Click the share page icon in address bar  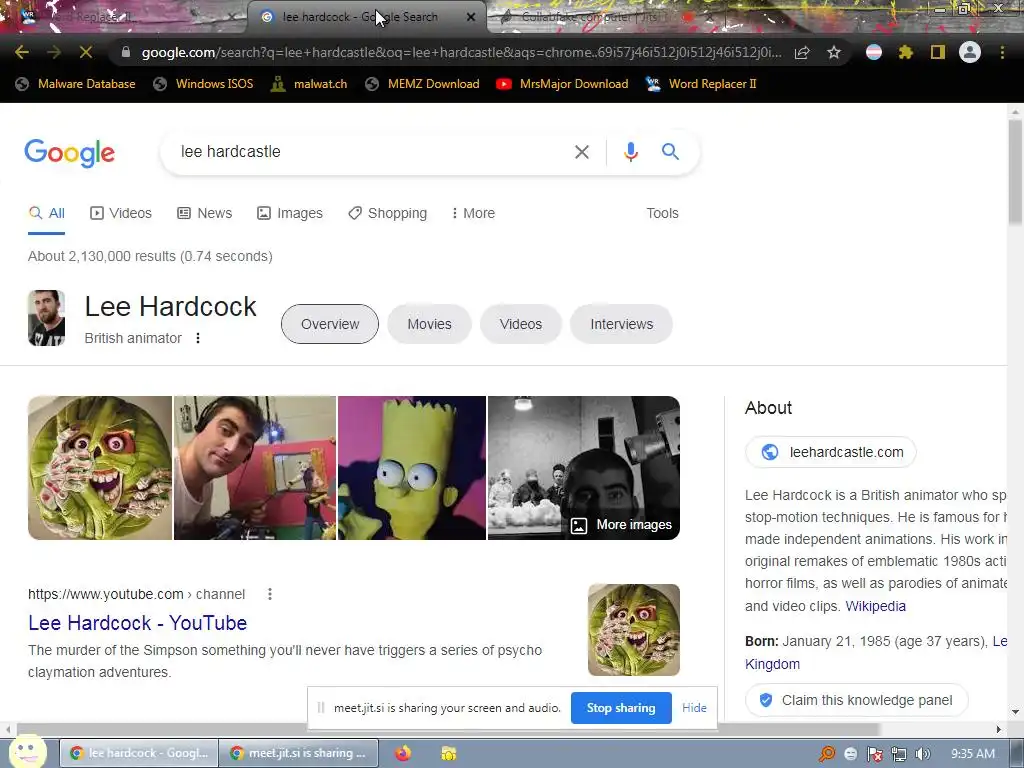(802, 52)
